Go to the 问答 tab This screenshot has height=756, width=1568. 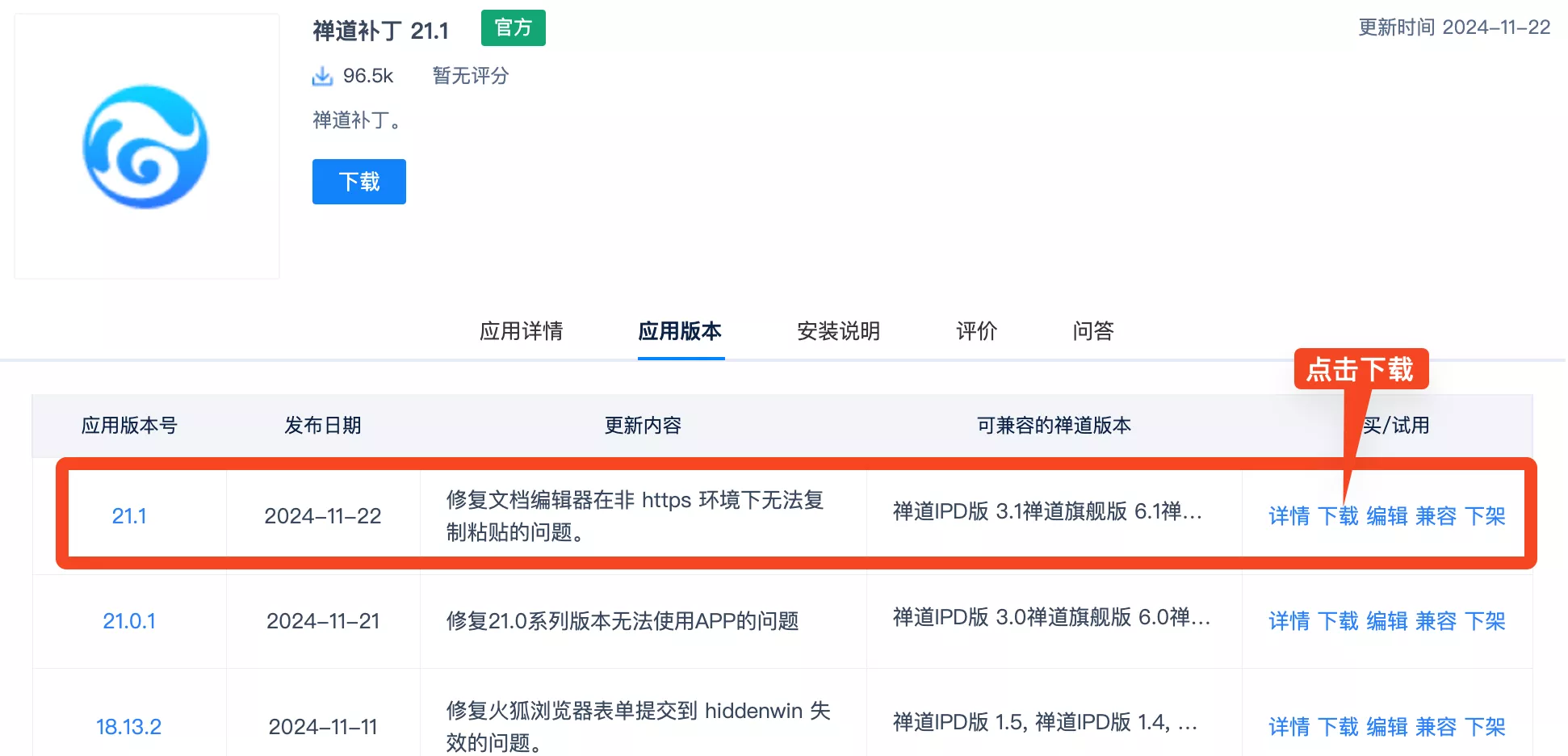[1093, 331]
